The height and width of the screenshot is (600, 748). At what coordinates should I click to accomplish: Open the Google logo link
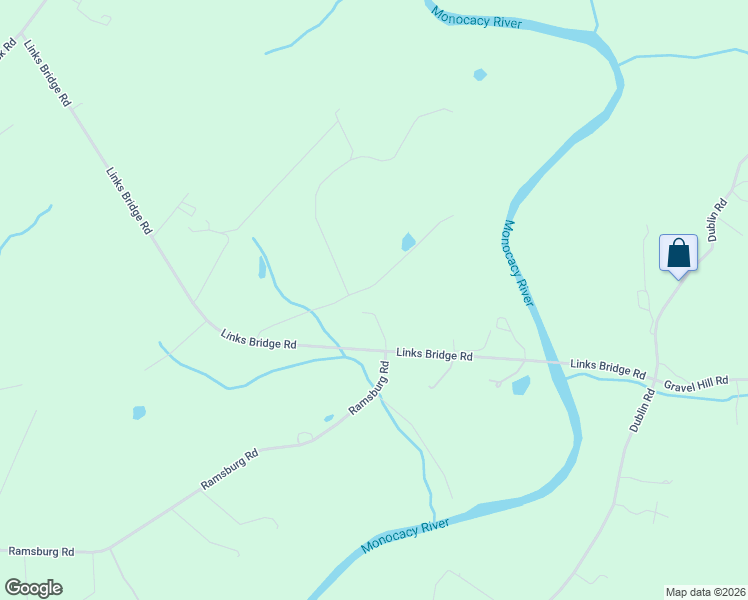coord(33,588)
